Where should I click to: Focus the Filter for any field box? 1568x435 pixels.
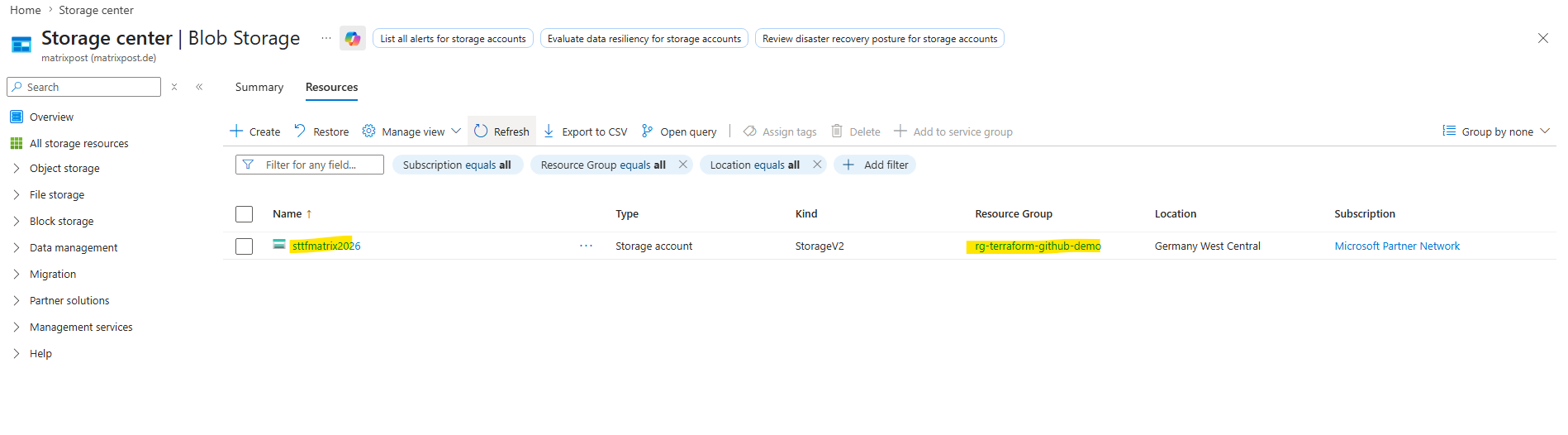(x=310, y=165)
